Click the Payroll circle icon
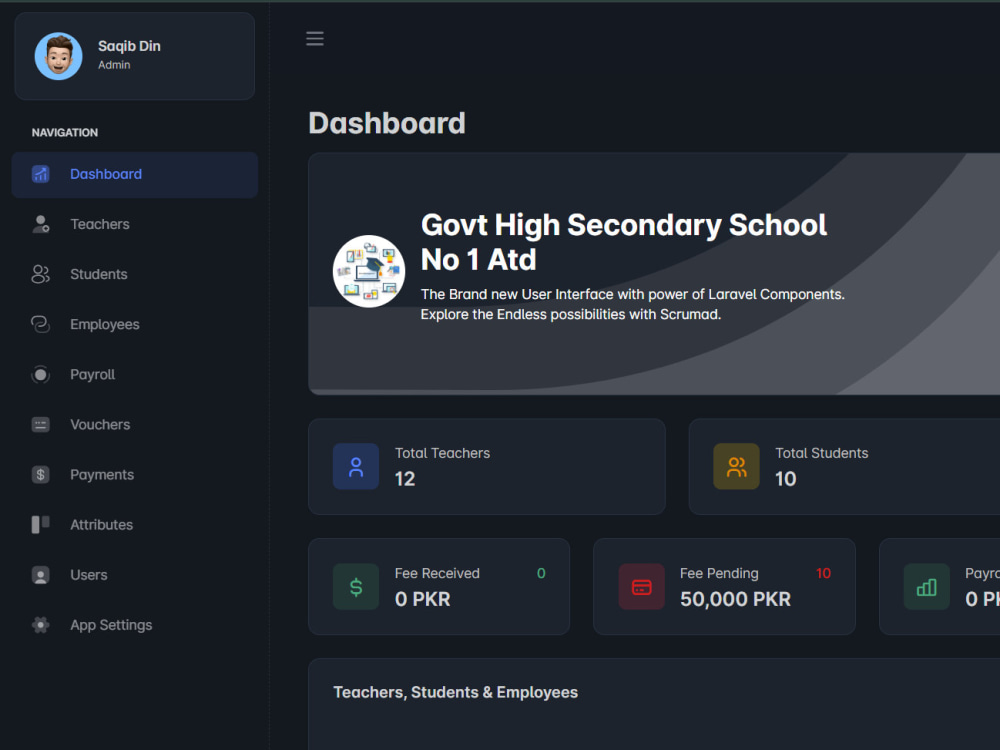Viewport: 1000px width, 750px height. (x=40, y=374)
